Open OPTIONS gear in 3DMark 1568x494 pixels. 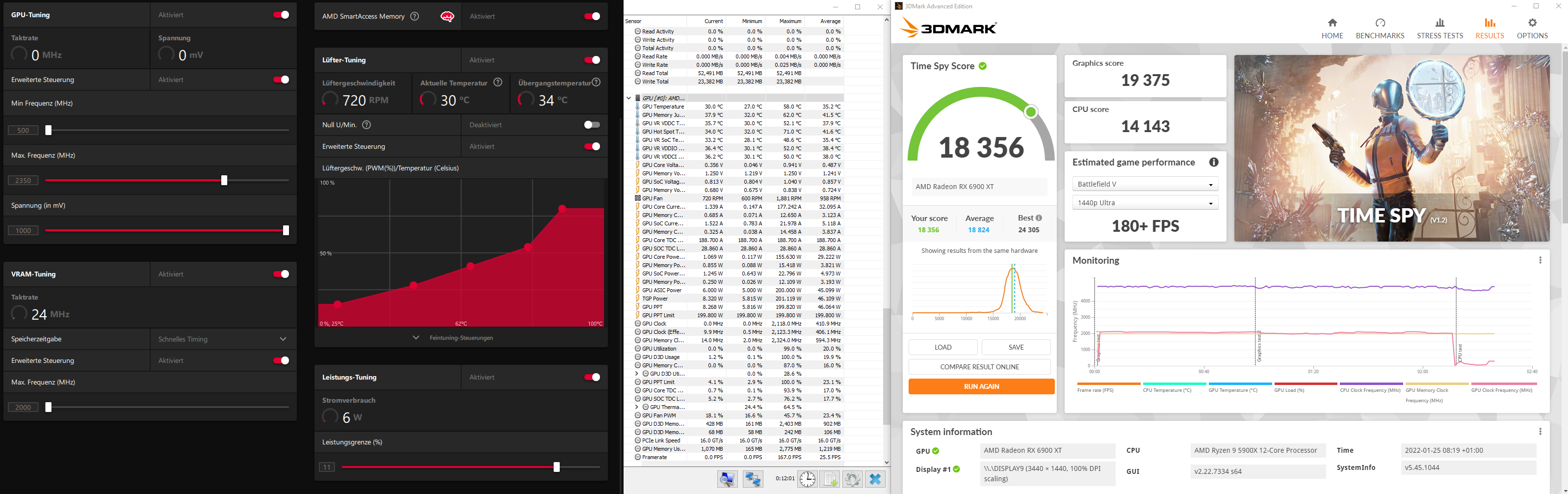(x=1532, y=28)
